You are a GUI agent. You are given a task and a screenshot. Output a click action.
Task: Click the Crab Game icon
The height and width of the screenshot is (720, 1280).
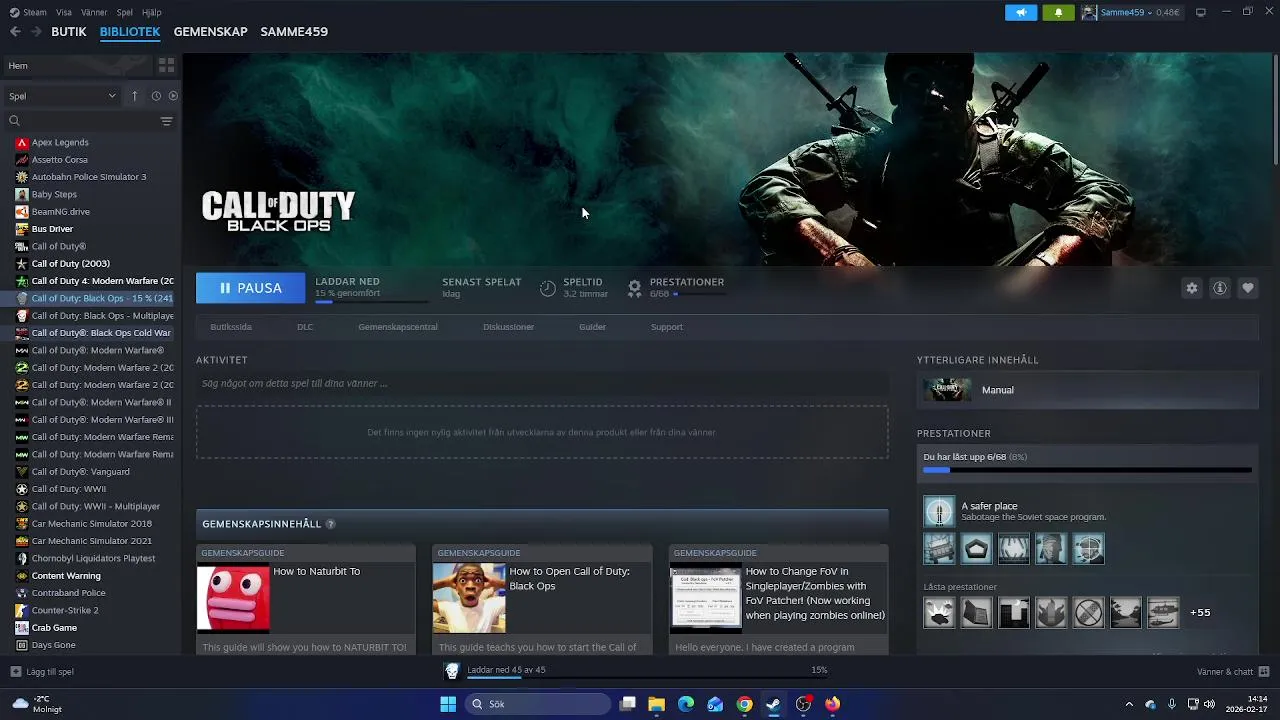click(22, 628)
